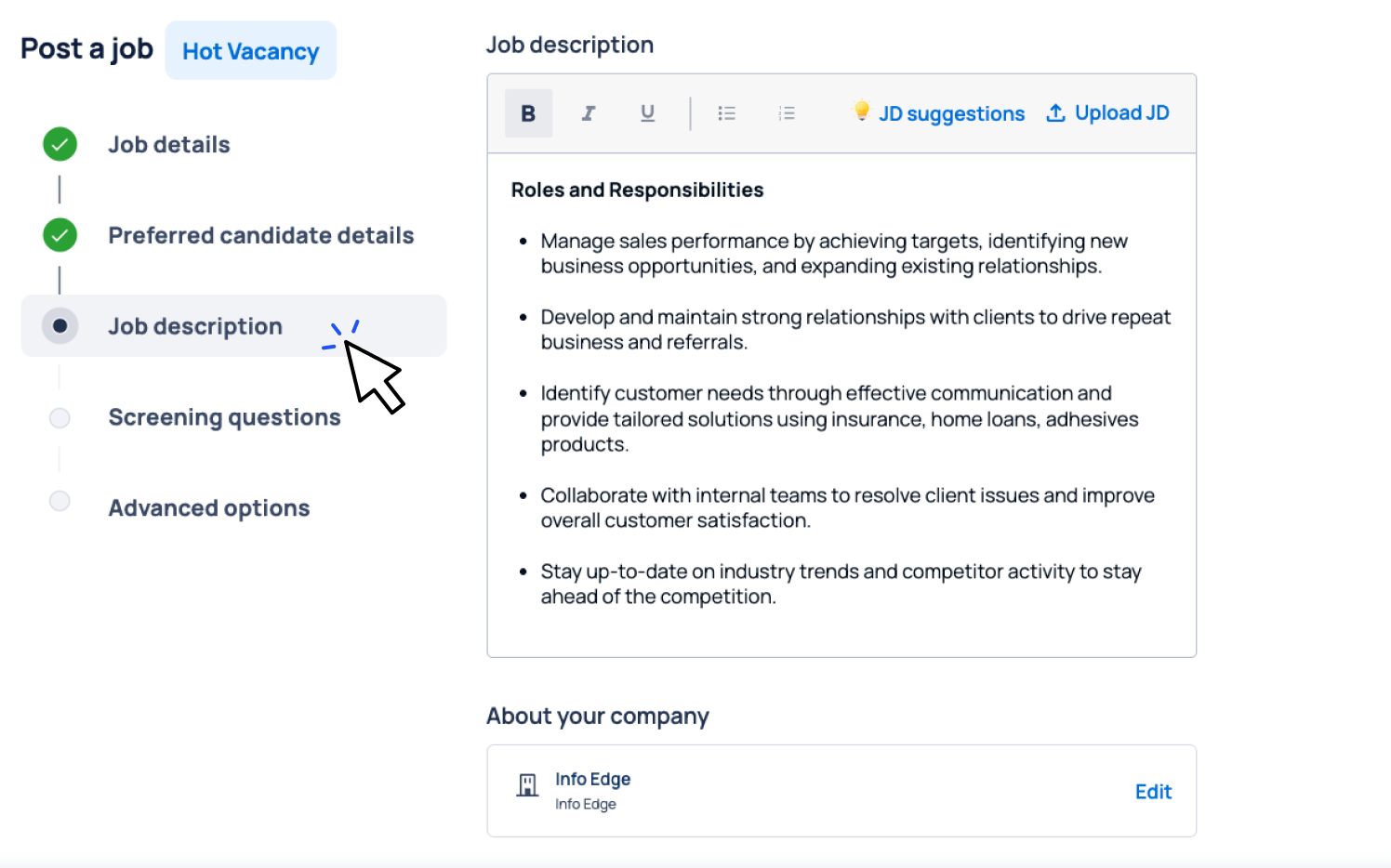The height and width of the screenshot is (868, 1391).
Task: Open the Screening questions step
Action: point(224,417)
